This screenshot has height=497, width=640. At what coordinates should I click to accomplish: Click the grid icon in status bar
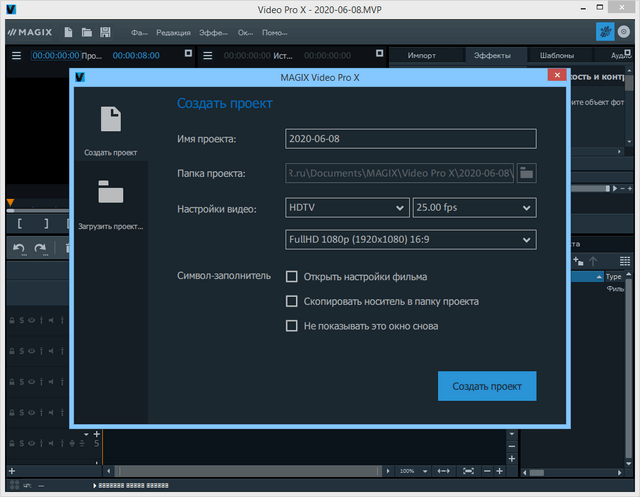tap(14, 485)
